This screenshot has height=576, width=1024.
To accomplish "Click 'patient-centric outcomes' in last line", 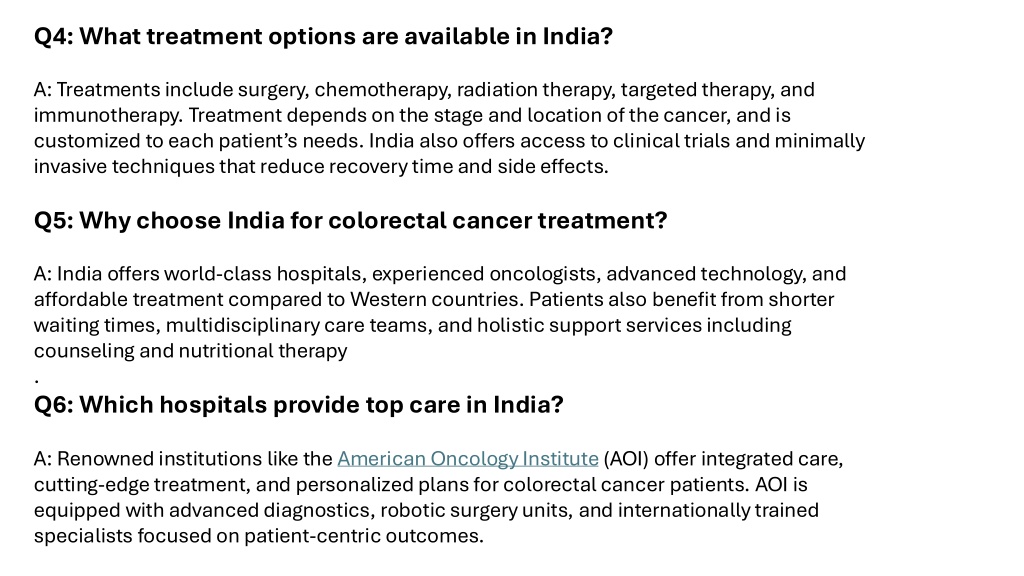I will (x=363, y=536).
